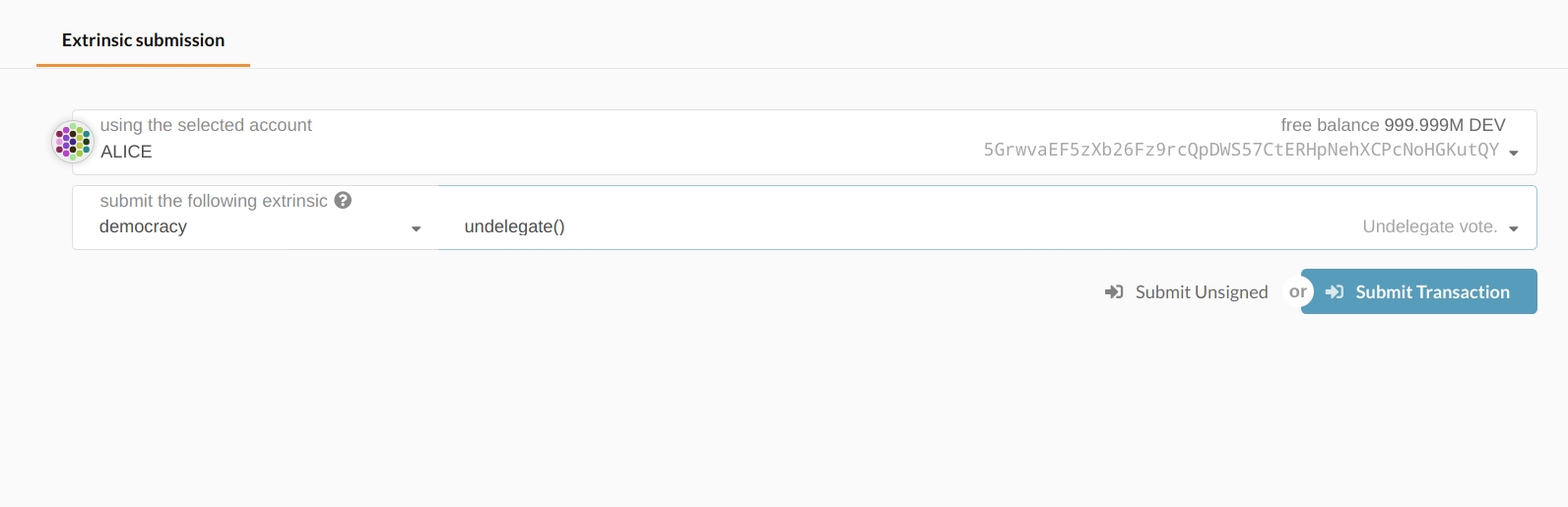Open the Extrinsic submission tab

click(143, 40)
